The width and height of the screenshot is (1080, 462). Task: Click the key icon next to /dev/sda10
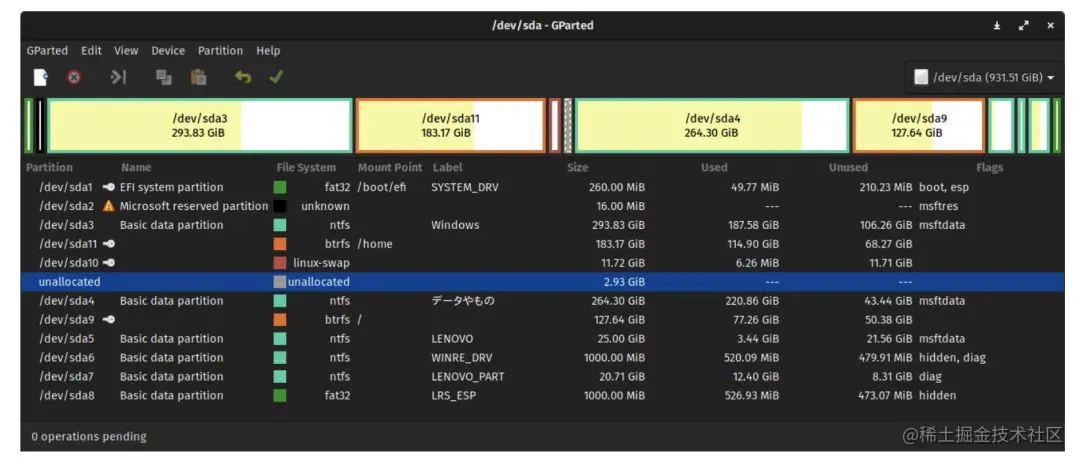point(109,263)
